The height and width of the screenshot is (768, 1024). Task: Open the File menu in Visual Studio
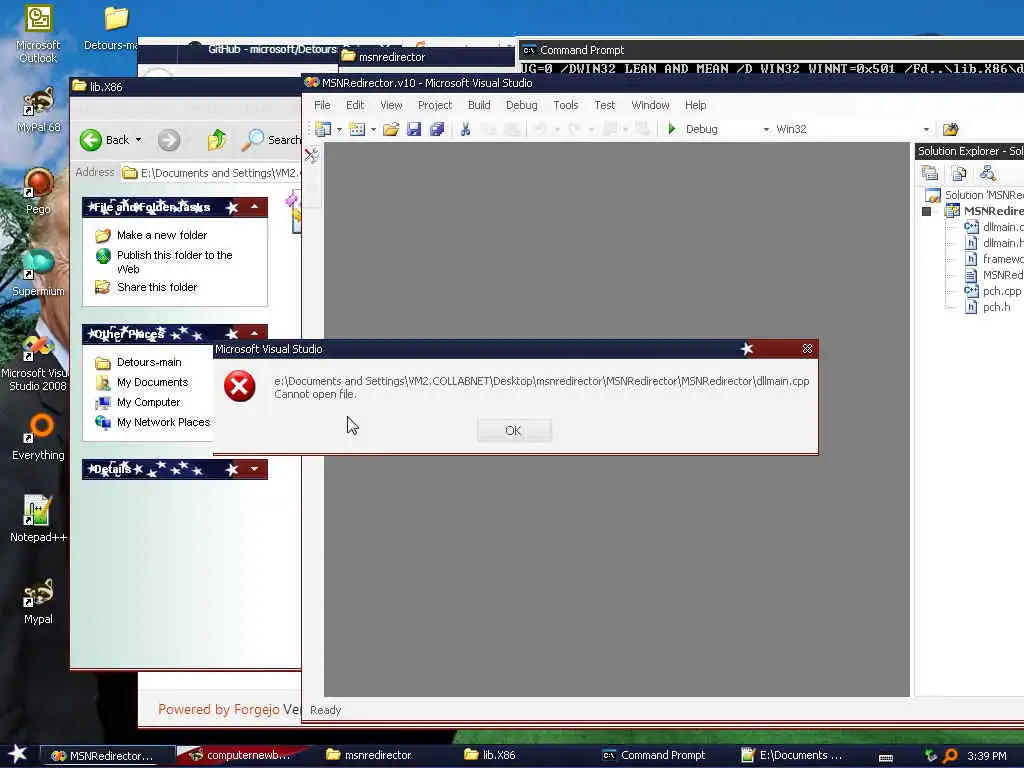click(x=322, y=105)
